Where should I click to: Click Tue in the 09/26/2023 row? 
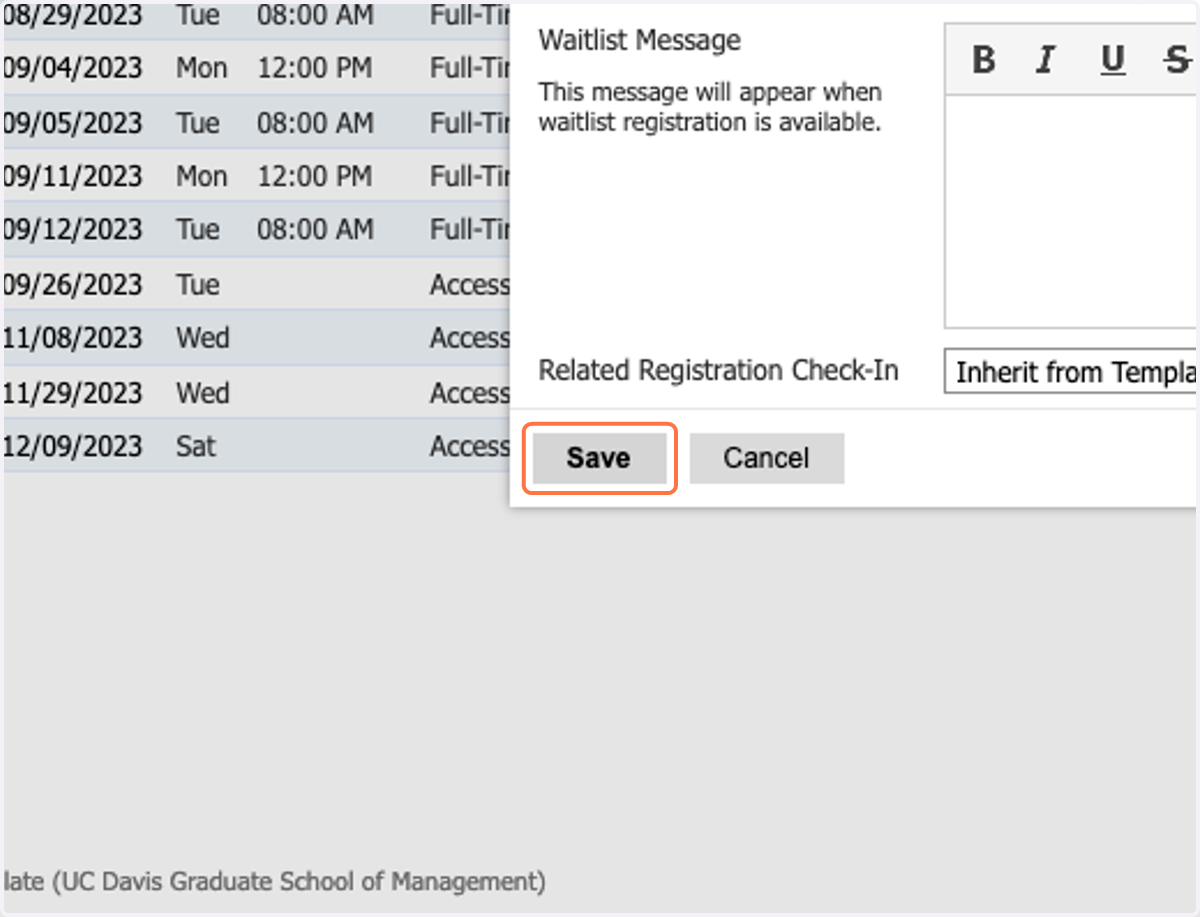click(198, 284)
